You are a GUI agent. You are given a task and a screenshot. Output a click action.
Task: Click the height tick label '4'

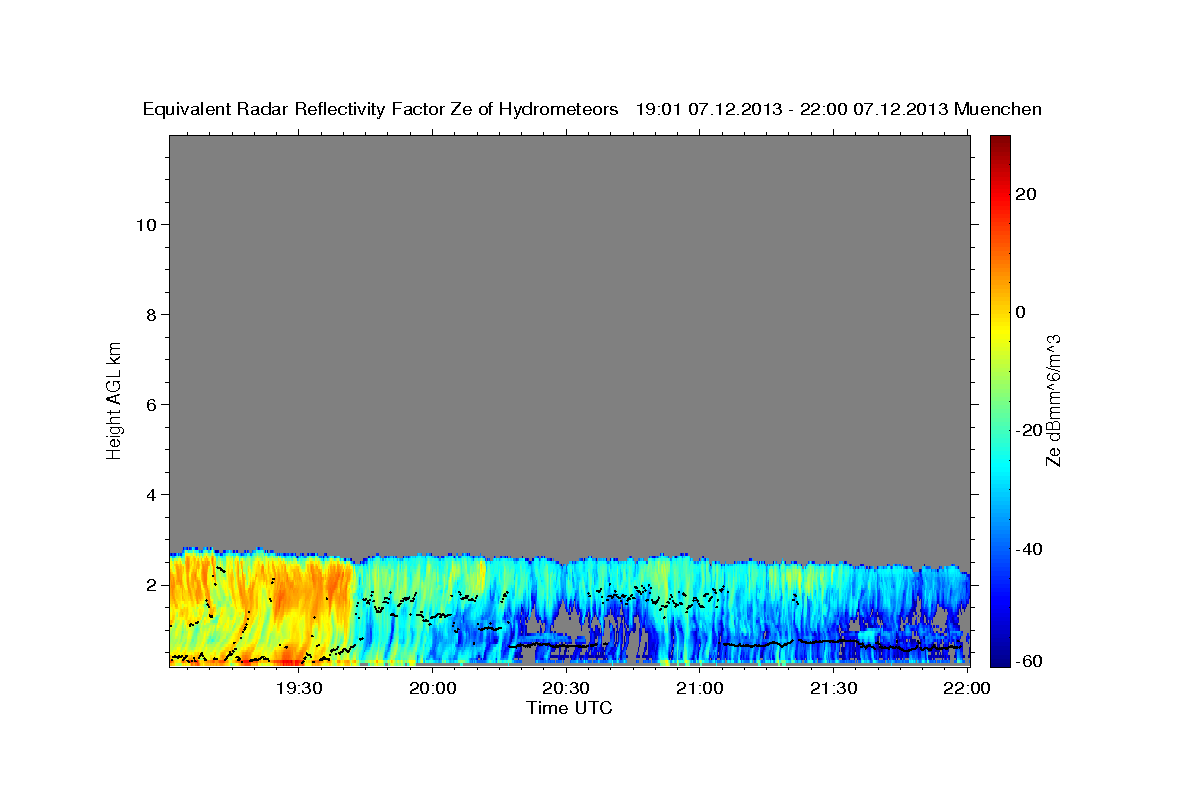click(150, 494)
